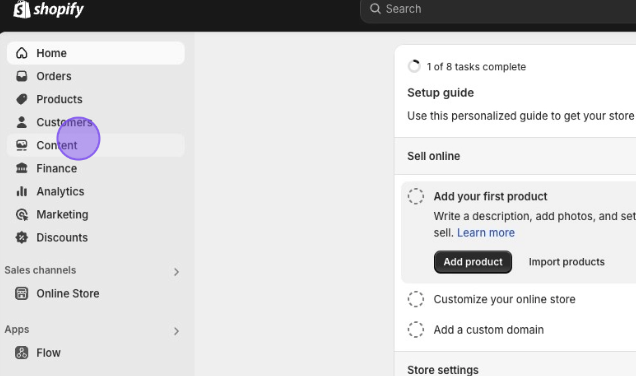Image resolution: width=636 pixels, height=376 pixels.
Task: Click the Flow app icon
Action: tap(21, 352)
